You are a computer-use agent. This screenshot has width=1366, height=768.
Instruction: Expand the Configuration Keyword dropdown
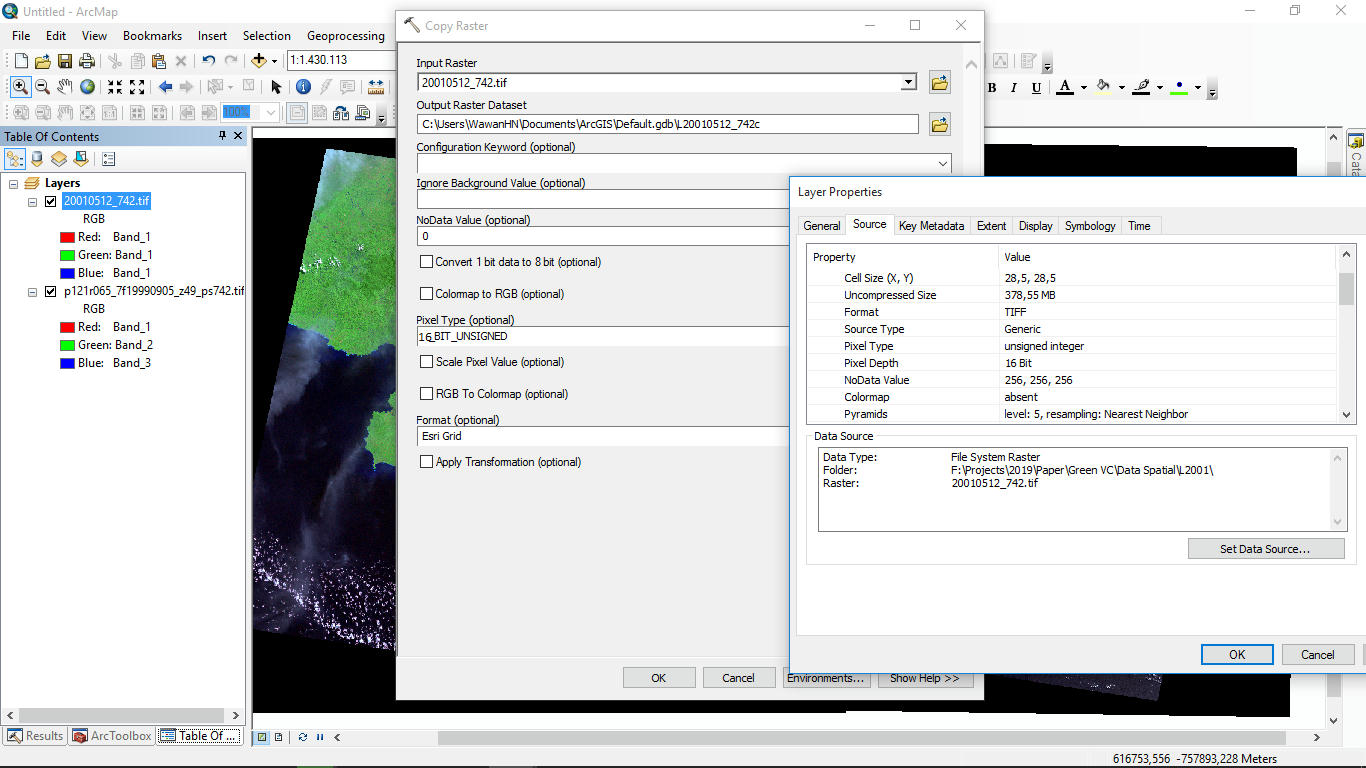click(942, 163)
